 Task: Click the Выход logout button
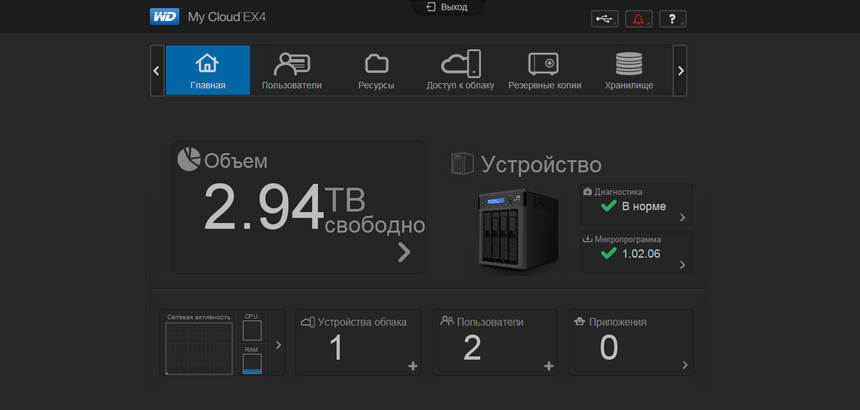point(447,7)
